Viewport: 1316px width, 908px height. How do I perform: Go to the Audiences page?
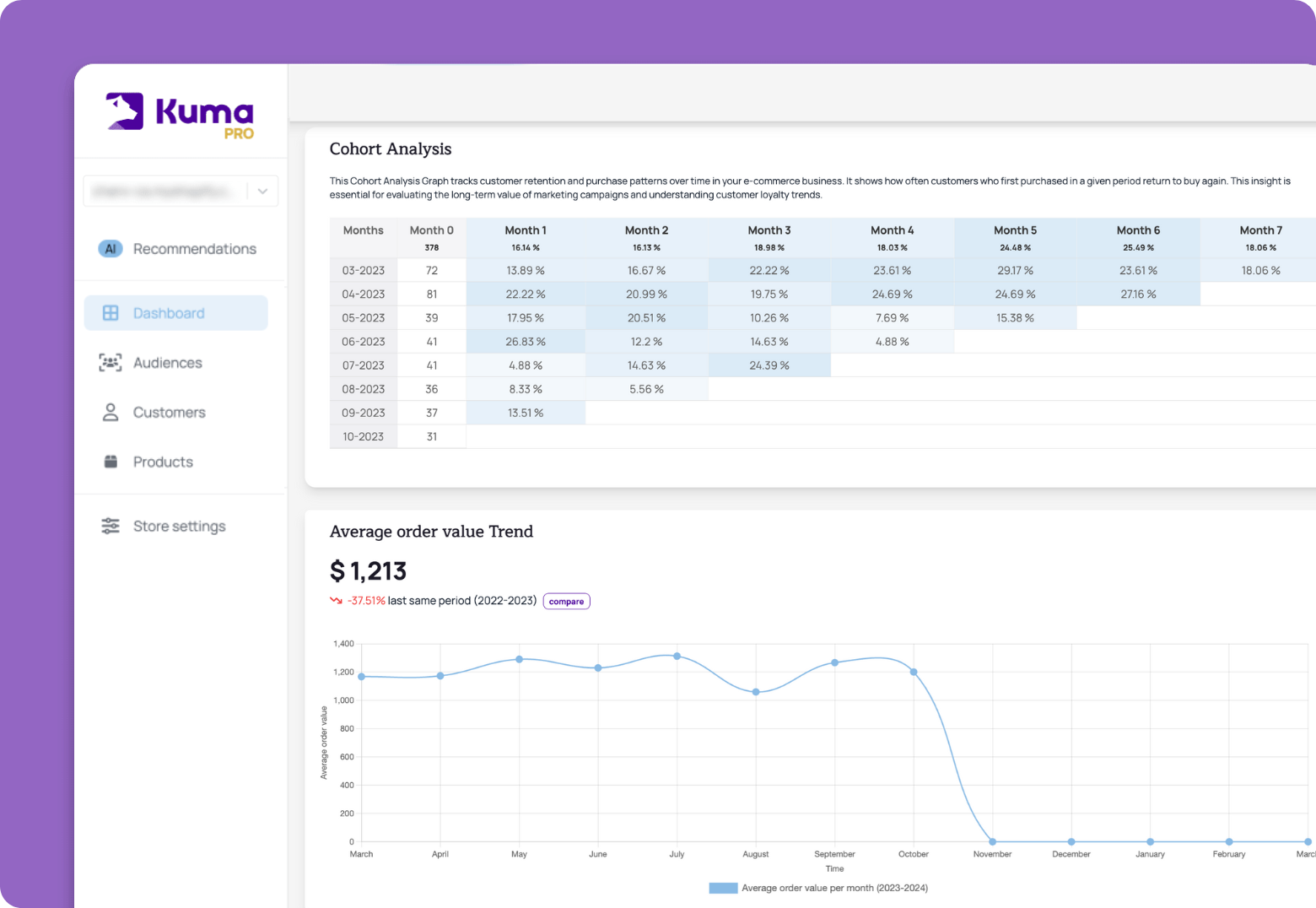(168, 363)
